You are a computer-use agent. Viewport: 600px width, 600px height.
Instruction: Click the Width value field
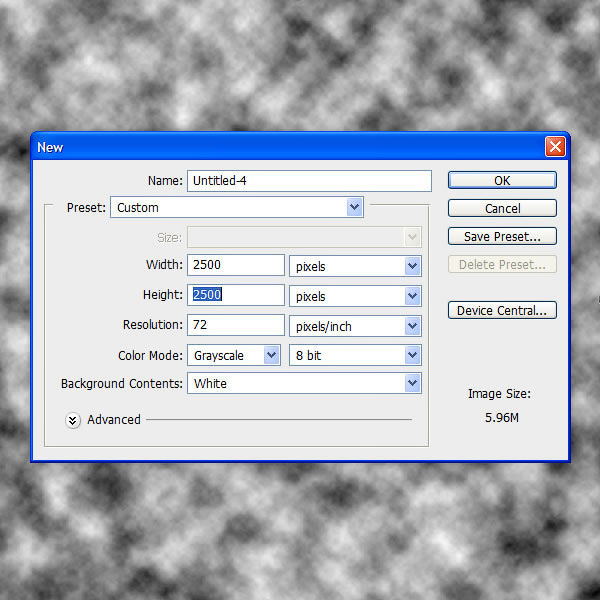click(236, 265)
